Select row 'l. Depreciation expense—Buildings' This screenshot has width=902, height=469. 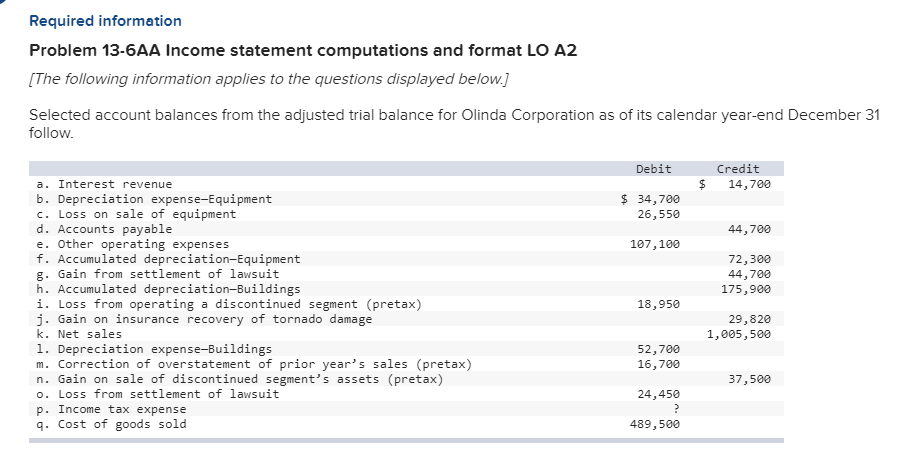tap(406, 349)
